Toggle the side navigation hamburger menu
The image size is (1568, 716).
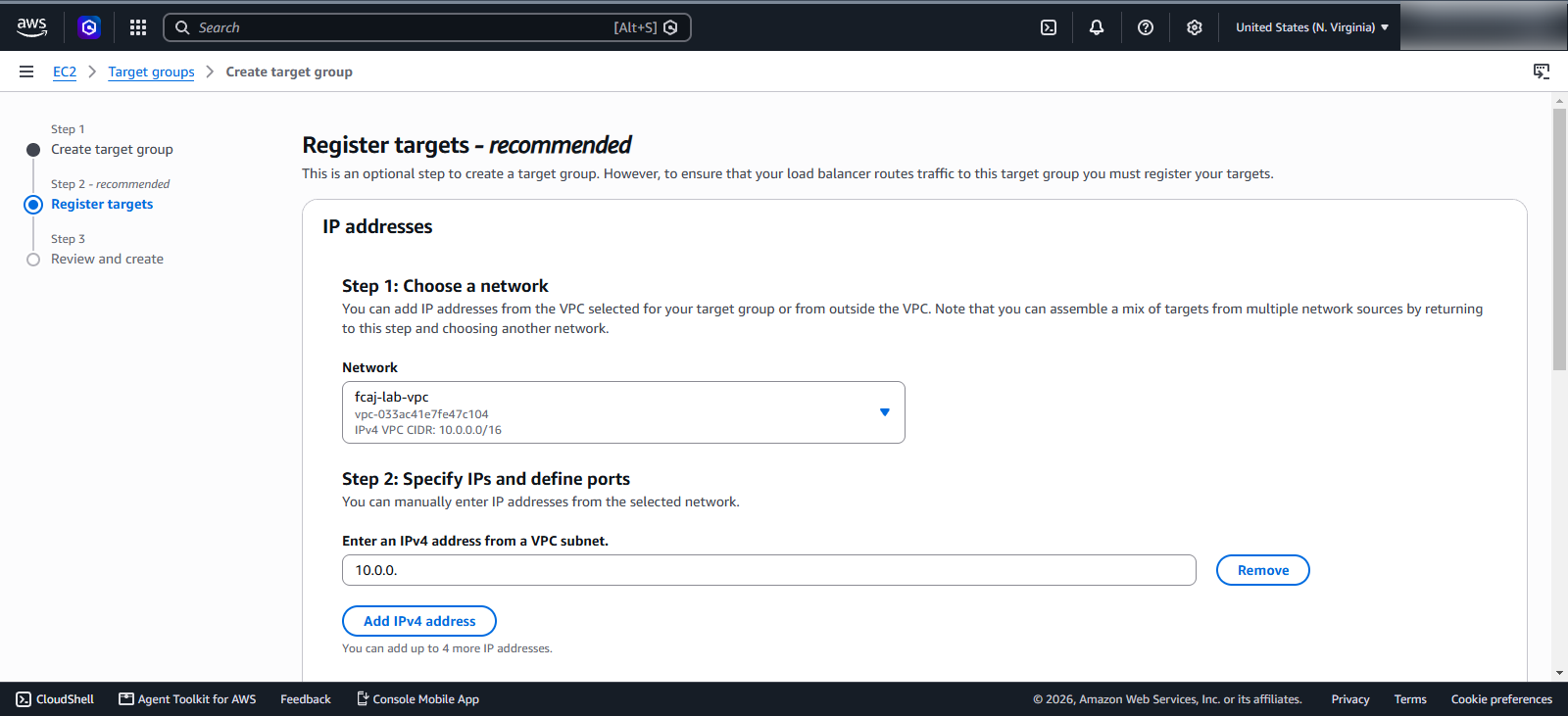click(x=26, y=72)
